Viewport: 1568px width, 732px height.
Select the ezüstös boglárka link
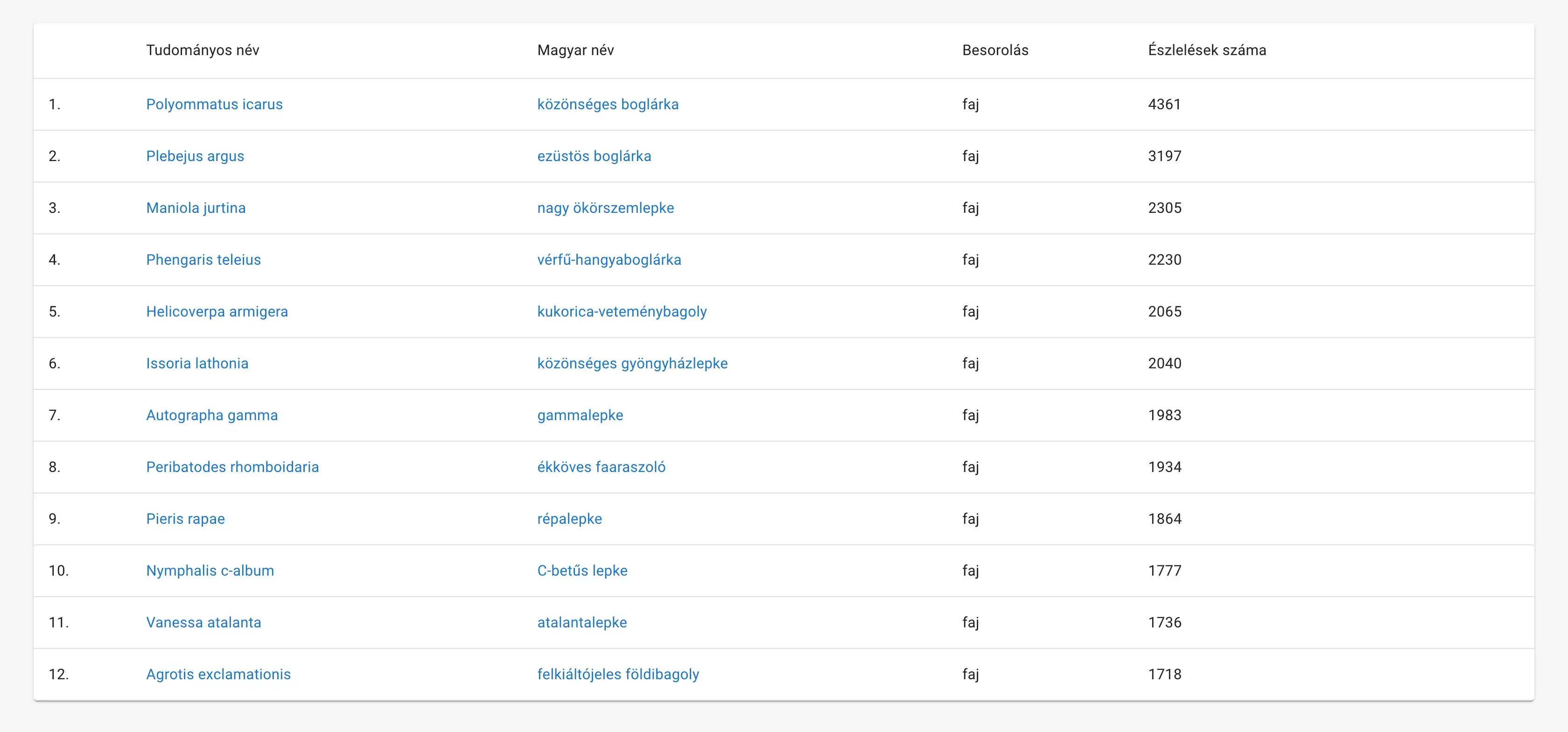pos(594,156)
